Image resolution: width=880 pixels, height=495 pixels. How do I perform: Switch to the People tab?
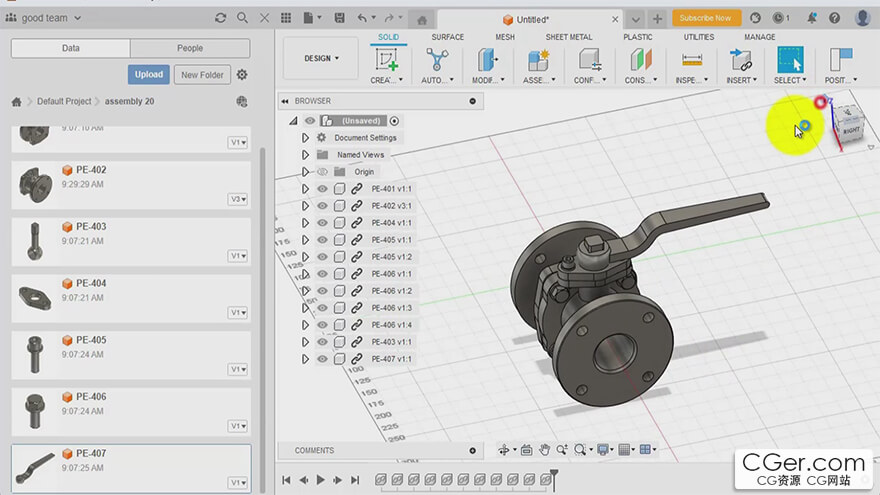pyautogui.click(x=190, y=48)
